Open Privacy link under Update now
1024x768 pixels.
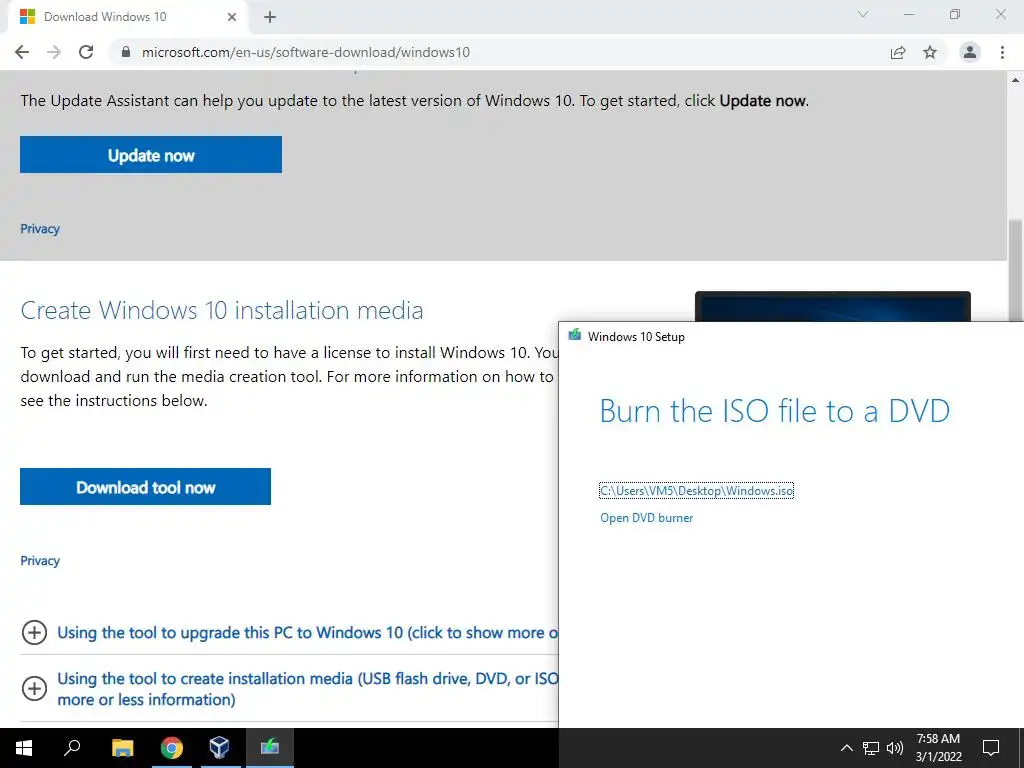40,229
